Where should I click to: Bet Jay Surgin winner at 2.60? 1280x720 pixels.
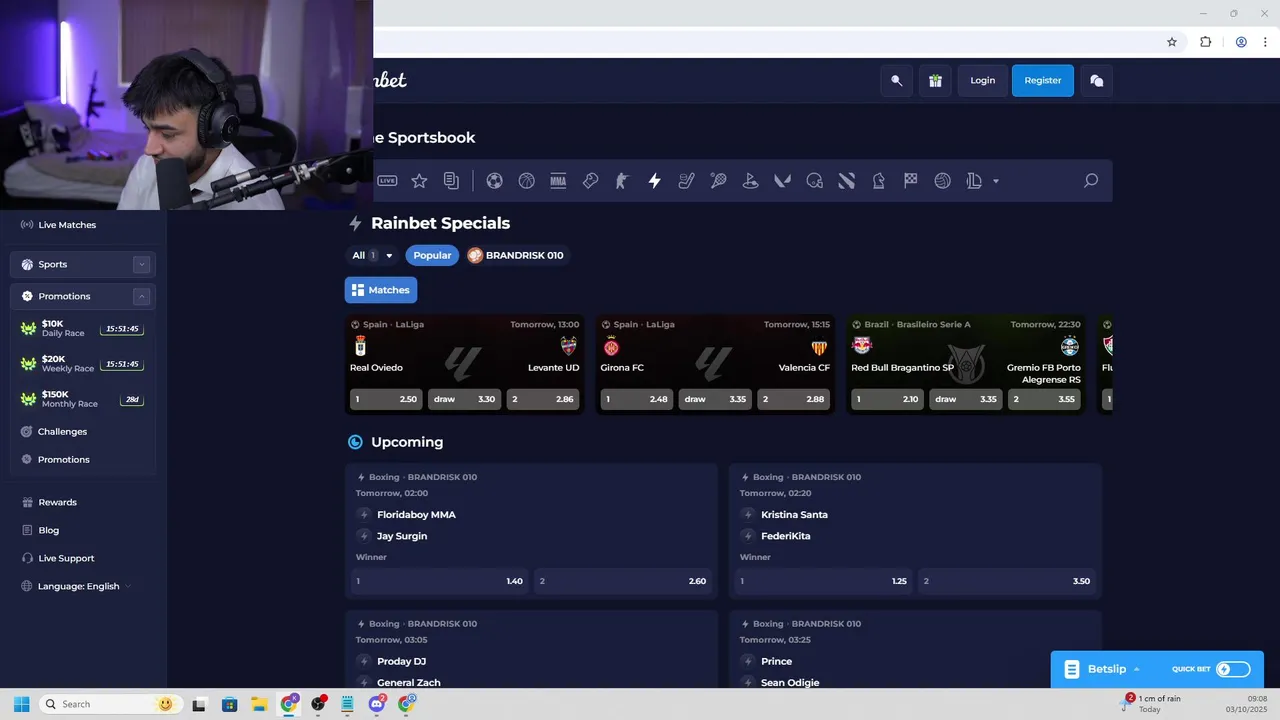tap(623, 581)
